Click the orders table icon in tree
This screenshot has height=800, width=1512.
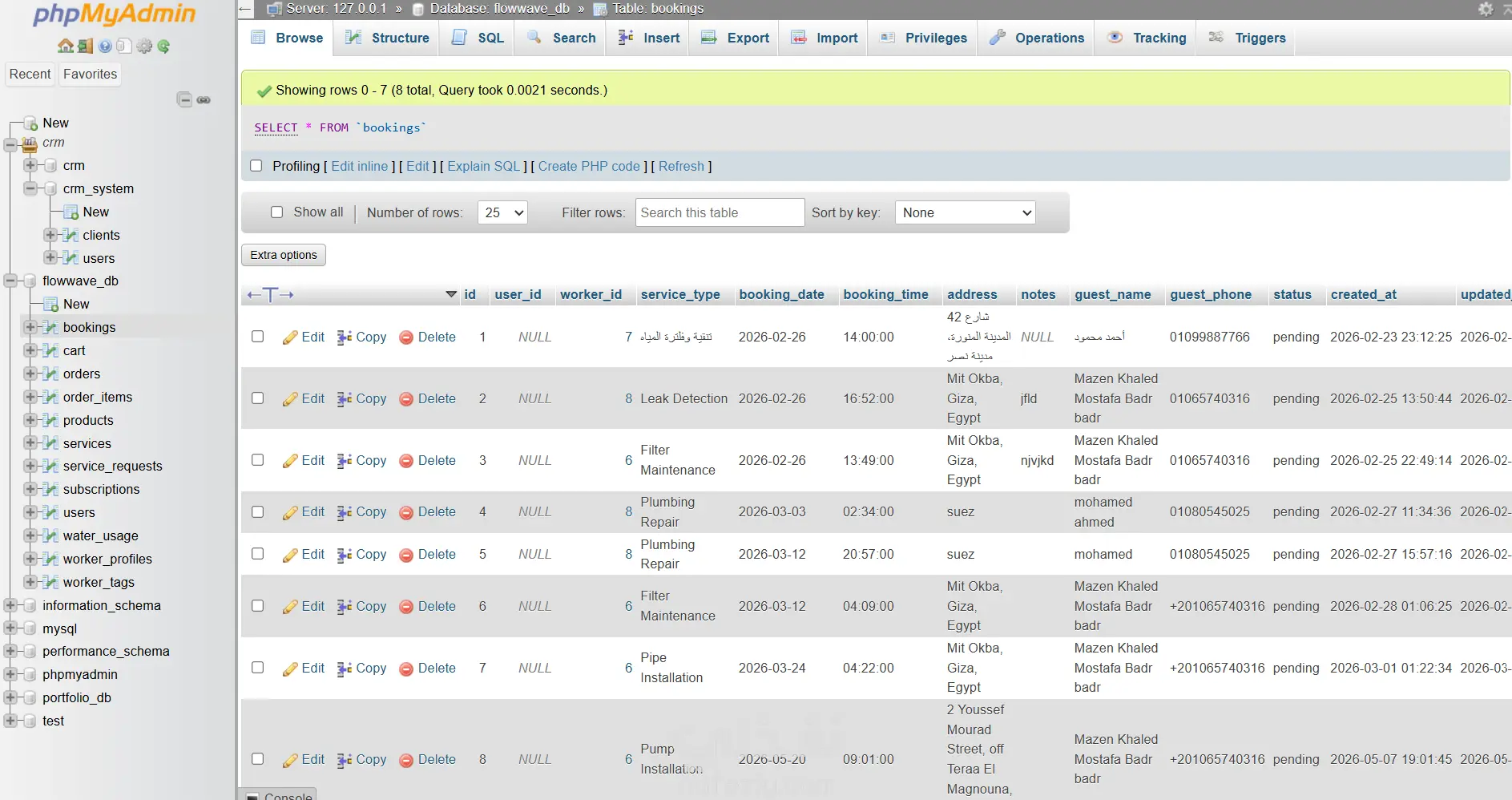(x=51, y=374)
